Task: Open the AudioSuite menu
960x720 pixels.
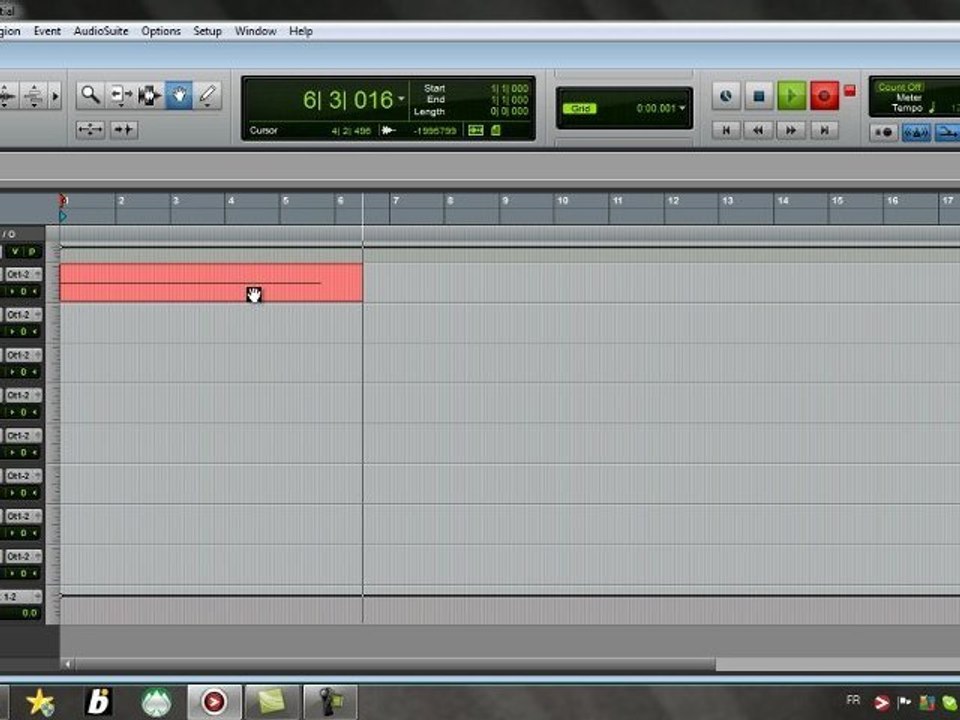Action: [101, 31]
